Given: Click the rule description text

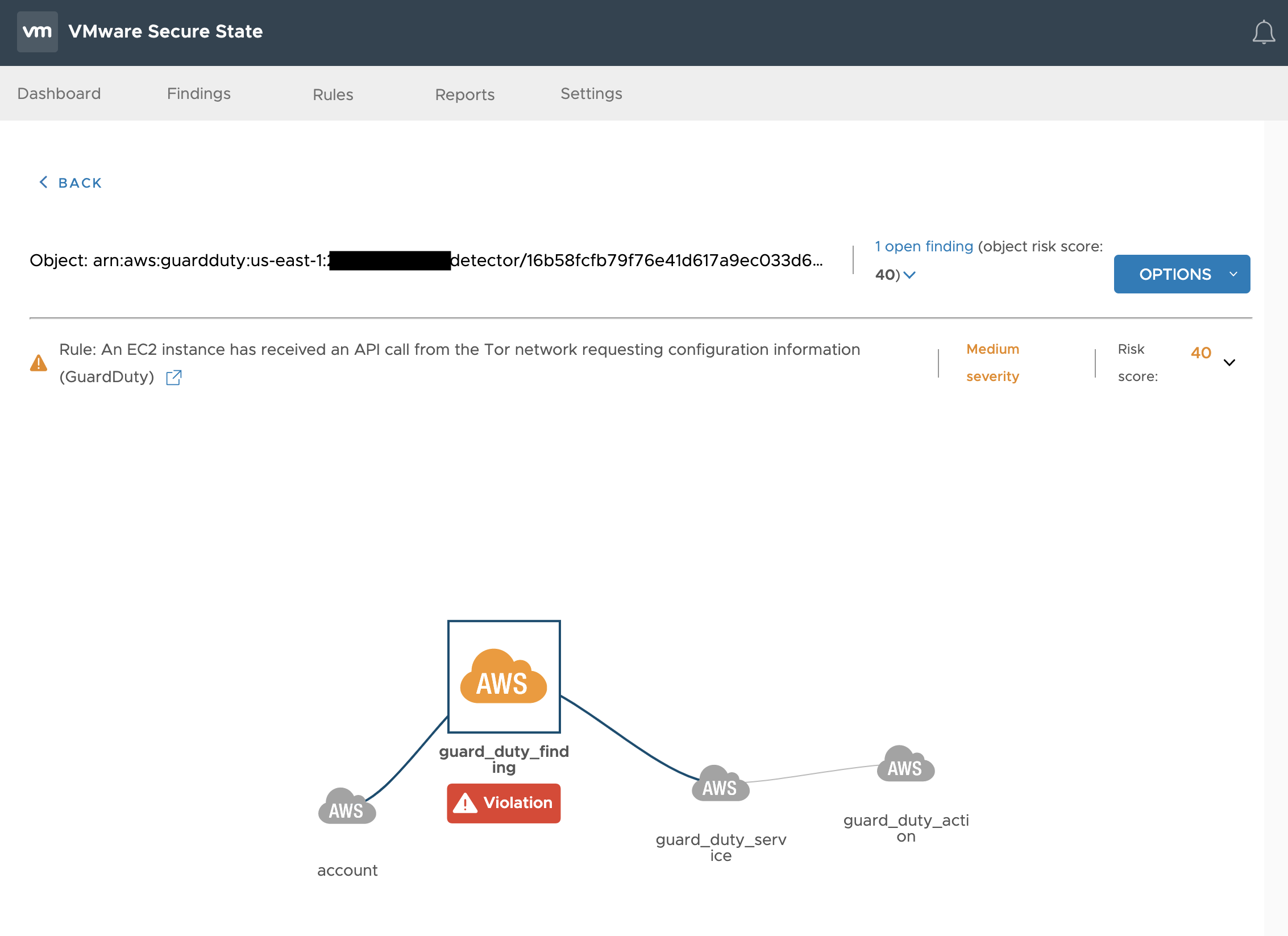Looking at the screenshot, I should [459, 363].
